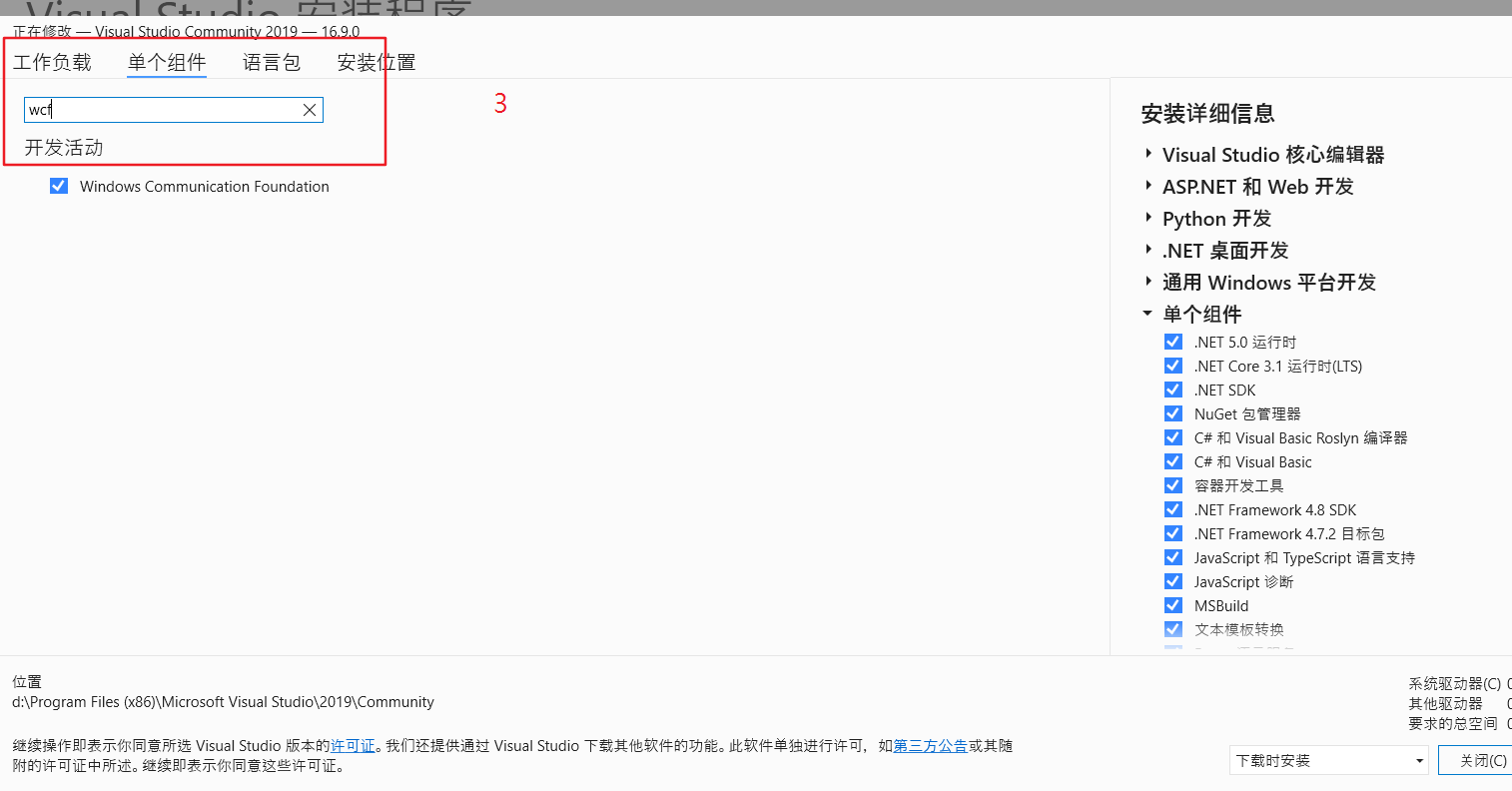Expand 通用 Windows 平台开发 details
This screenshot has height=791, width=1512.
1148,282
